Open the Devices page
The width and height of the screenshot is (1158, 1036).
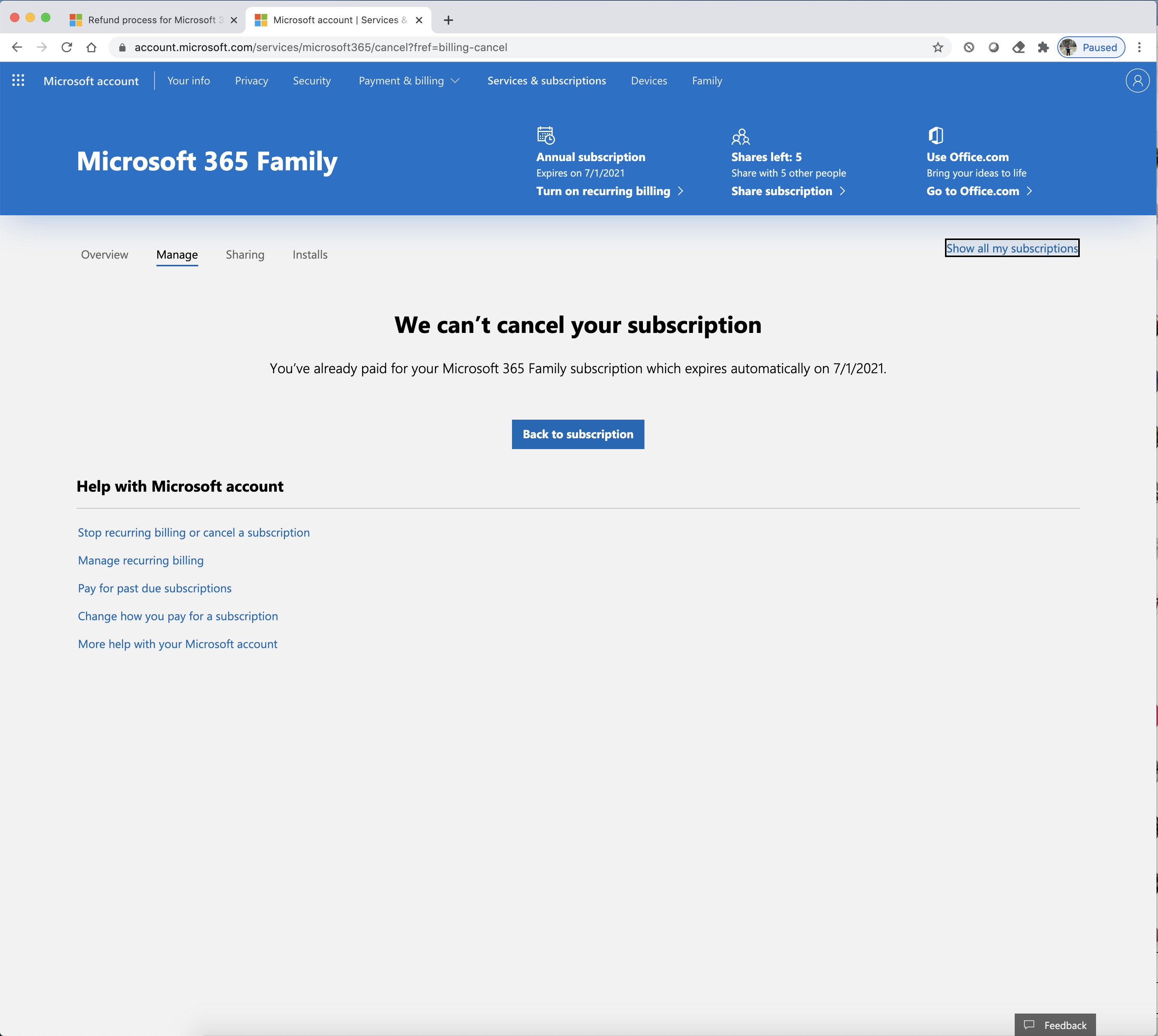pyautogui.click(x=649, y=81)
